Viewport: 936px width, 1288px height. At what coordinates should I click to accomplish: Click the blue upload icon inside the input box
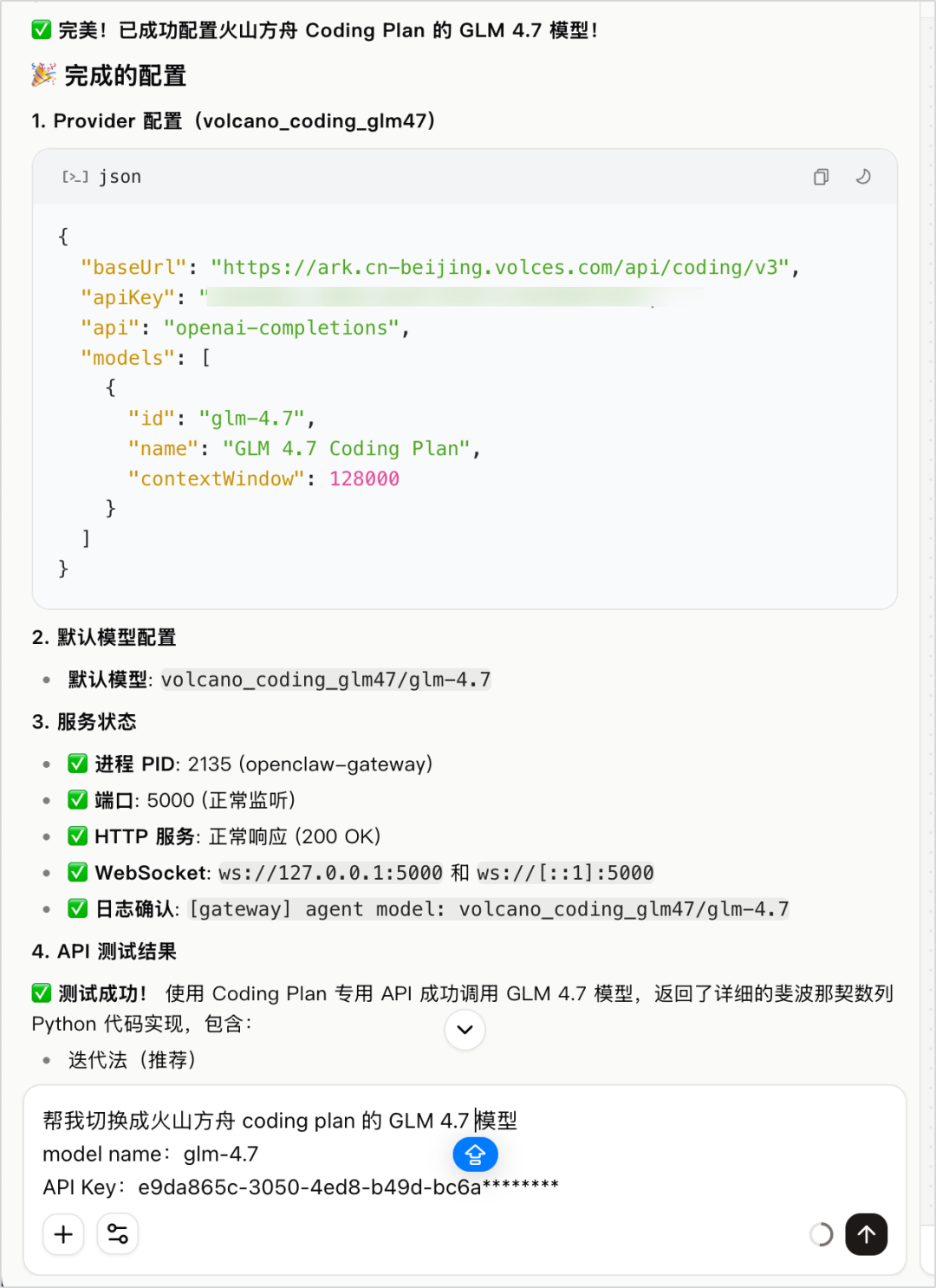(475, 1155)
